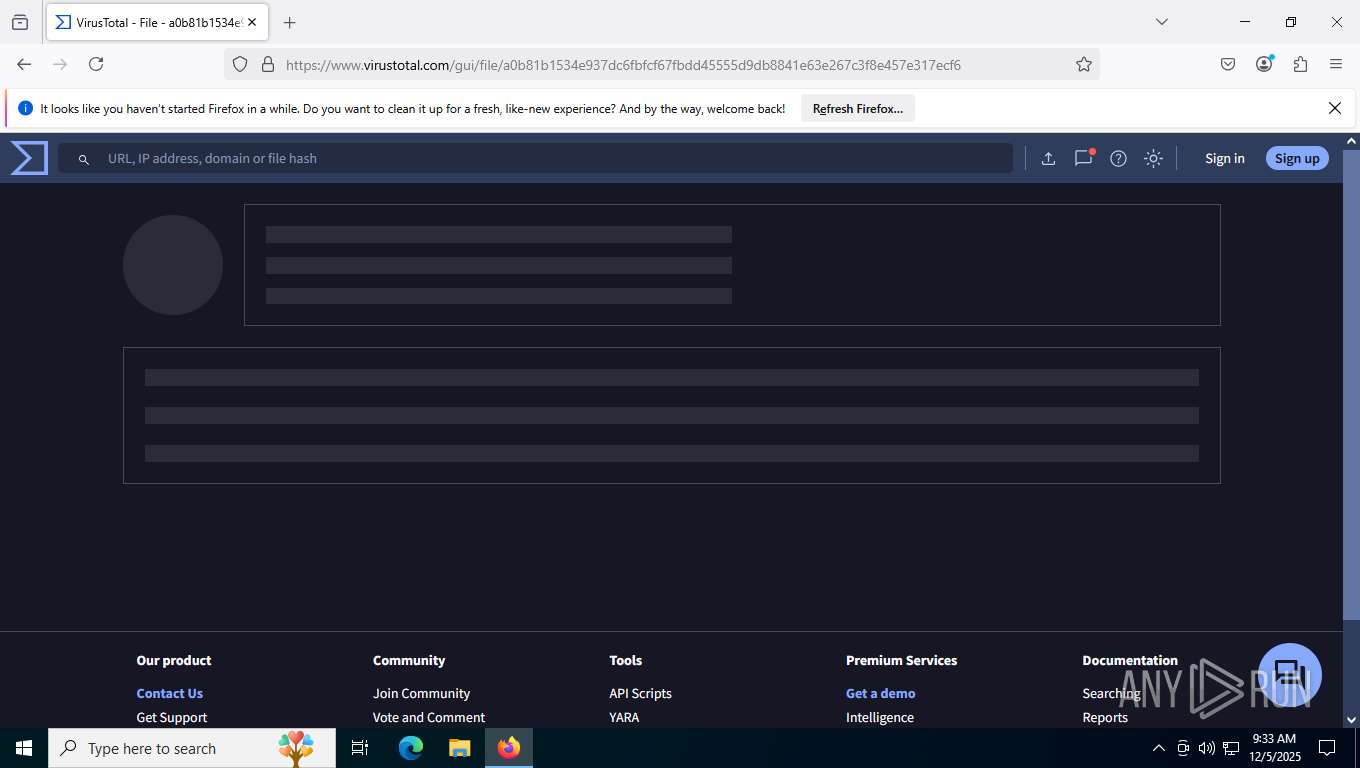
Task: Open the tracking protection shield icon
Action: coord(240,64)
